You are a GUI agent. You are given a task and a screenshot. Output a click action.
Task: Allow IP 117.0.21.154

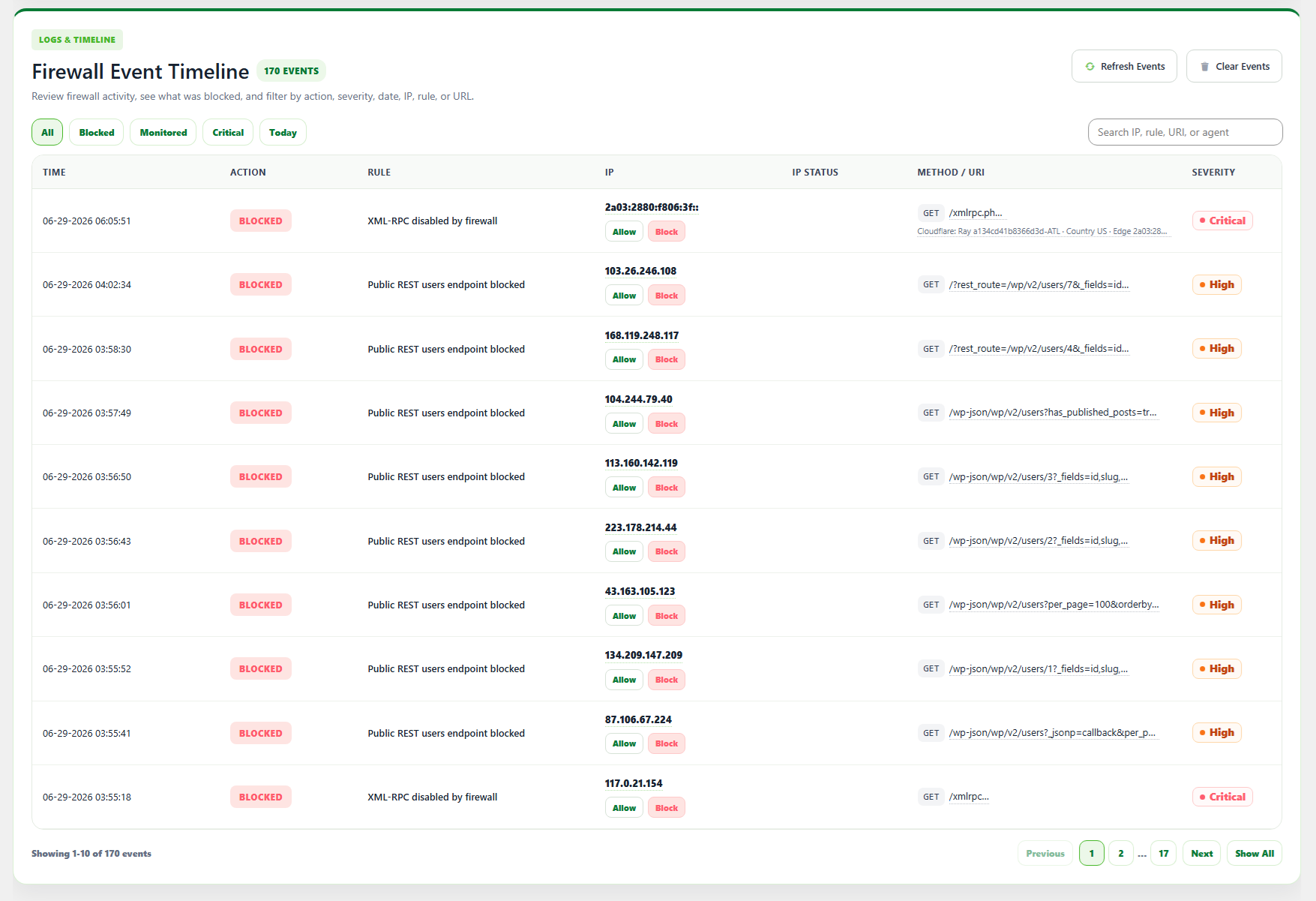coord(624,808)
